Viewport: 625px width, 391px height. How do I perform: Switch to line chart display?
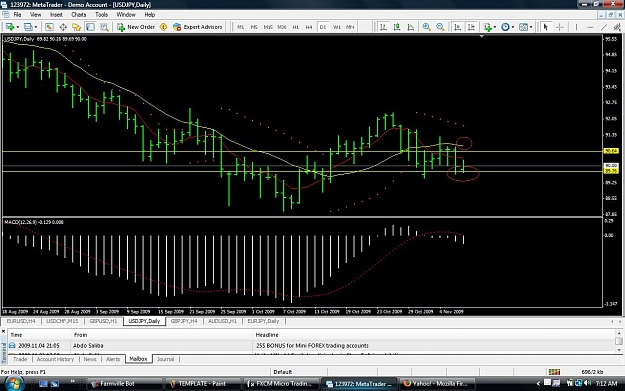click(x=411, y=27)
